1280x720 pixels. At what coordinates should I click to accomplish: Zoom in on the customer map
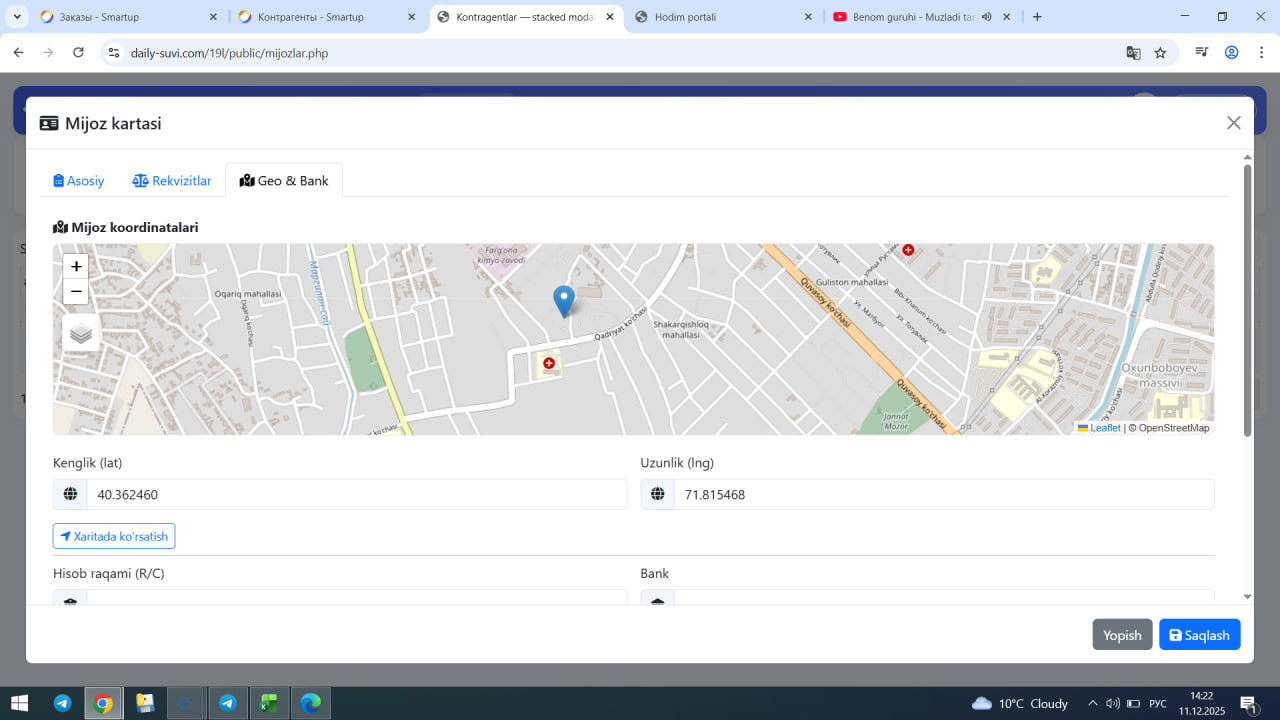[76, 267]
